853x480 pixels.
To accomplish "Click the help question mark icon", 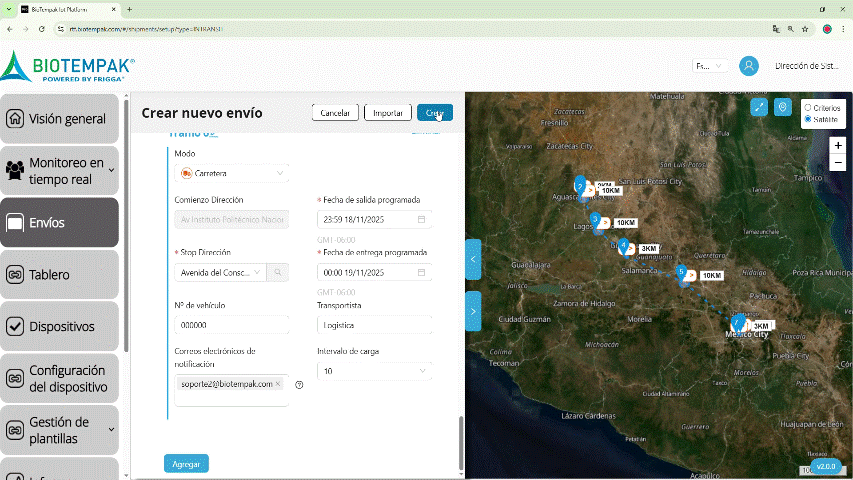I will [299, 384].
